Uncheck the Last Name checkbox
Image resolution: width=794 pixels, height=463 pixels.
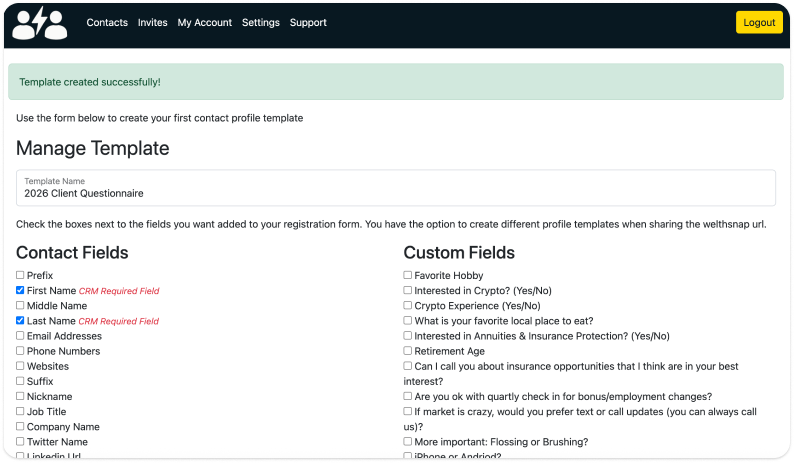(21, 321)
